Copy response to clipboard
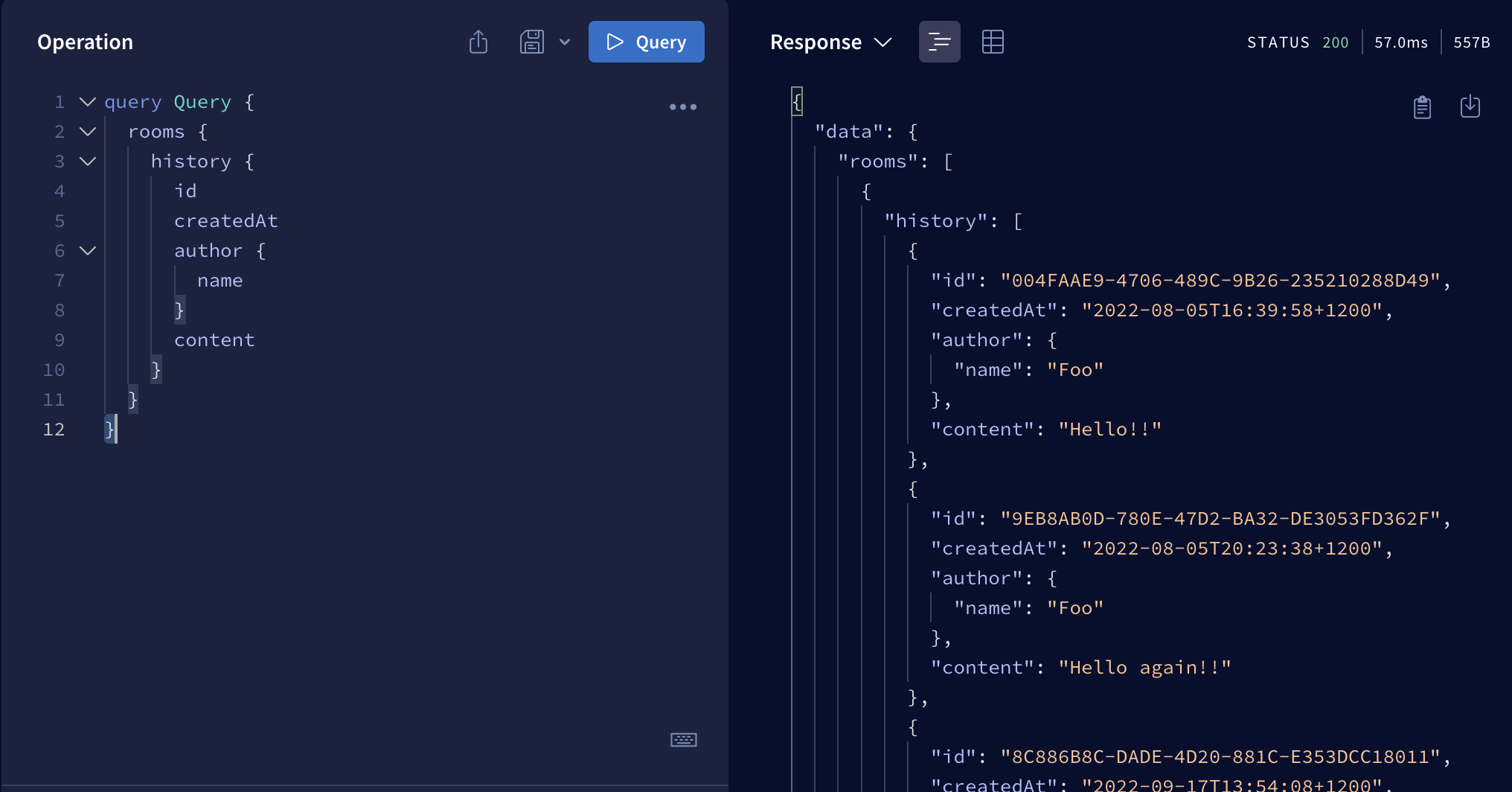Screen dimensions: 1512x792 1422,107
